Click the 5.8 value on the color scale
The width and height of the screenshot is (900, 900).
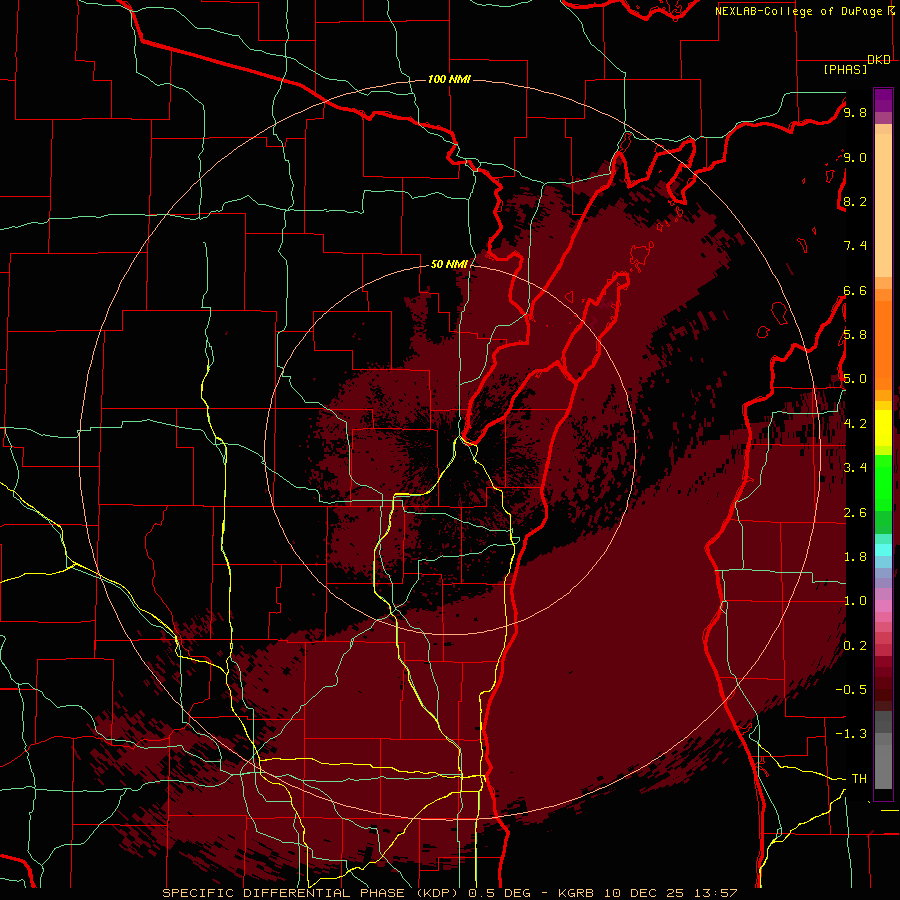855,335
